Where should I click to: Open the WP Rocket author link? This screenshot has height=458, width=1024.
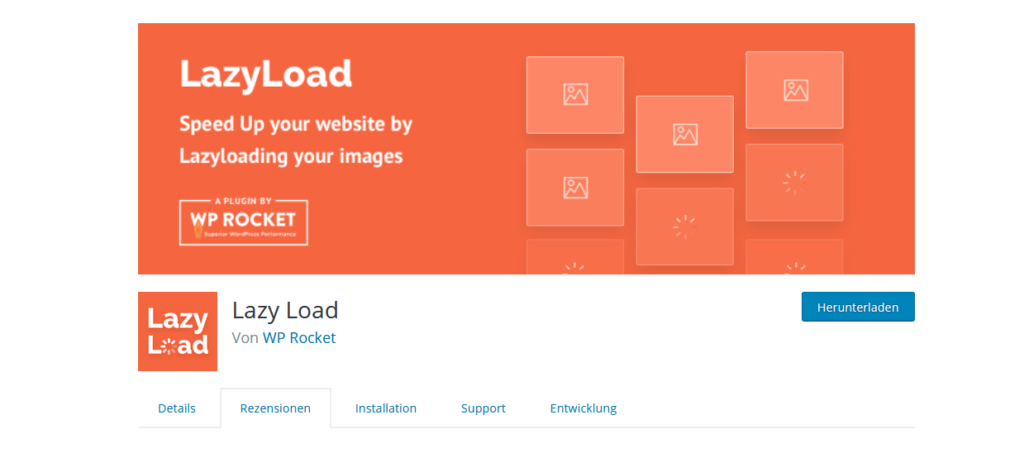tap(299, 338)
